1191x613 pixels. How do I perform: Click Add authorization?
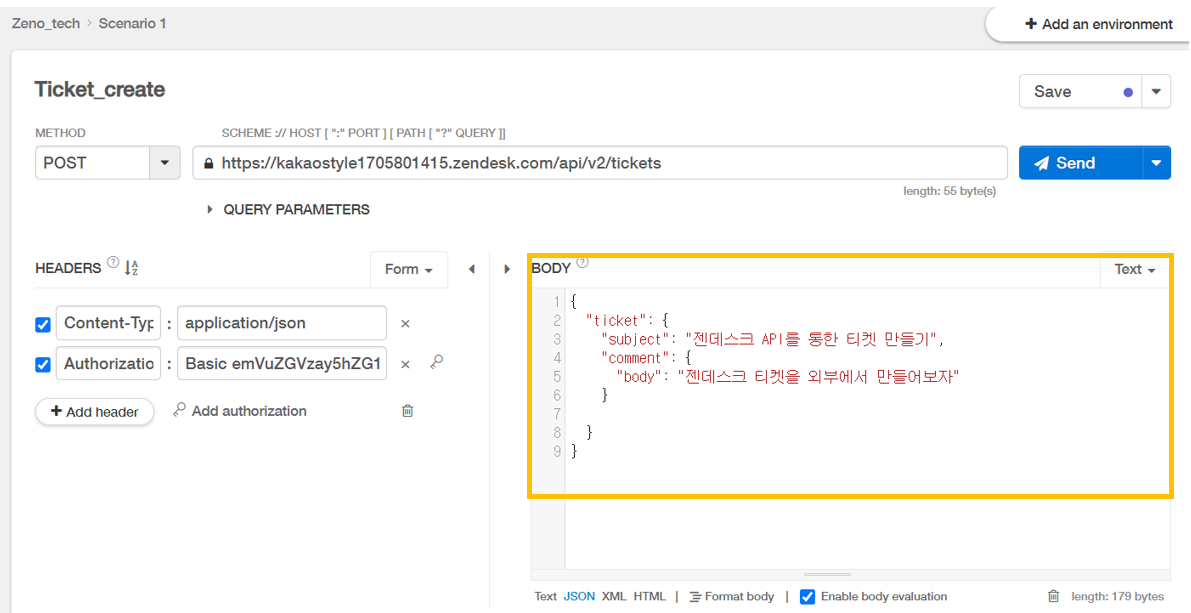pos(248,410)
